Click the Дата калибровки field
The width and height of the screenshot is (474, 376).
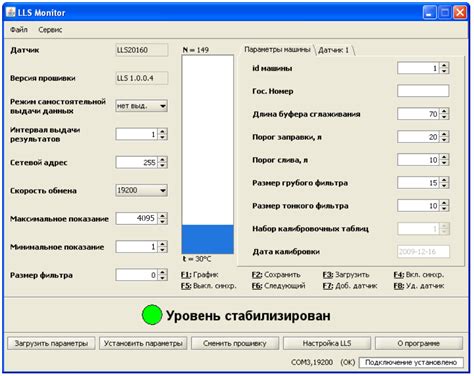click(x=423, y=252)
